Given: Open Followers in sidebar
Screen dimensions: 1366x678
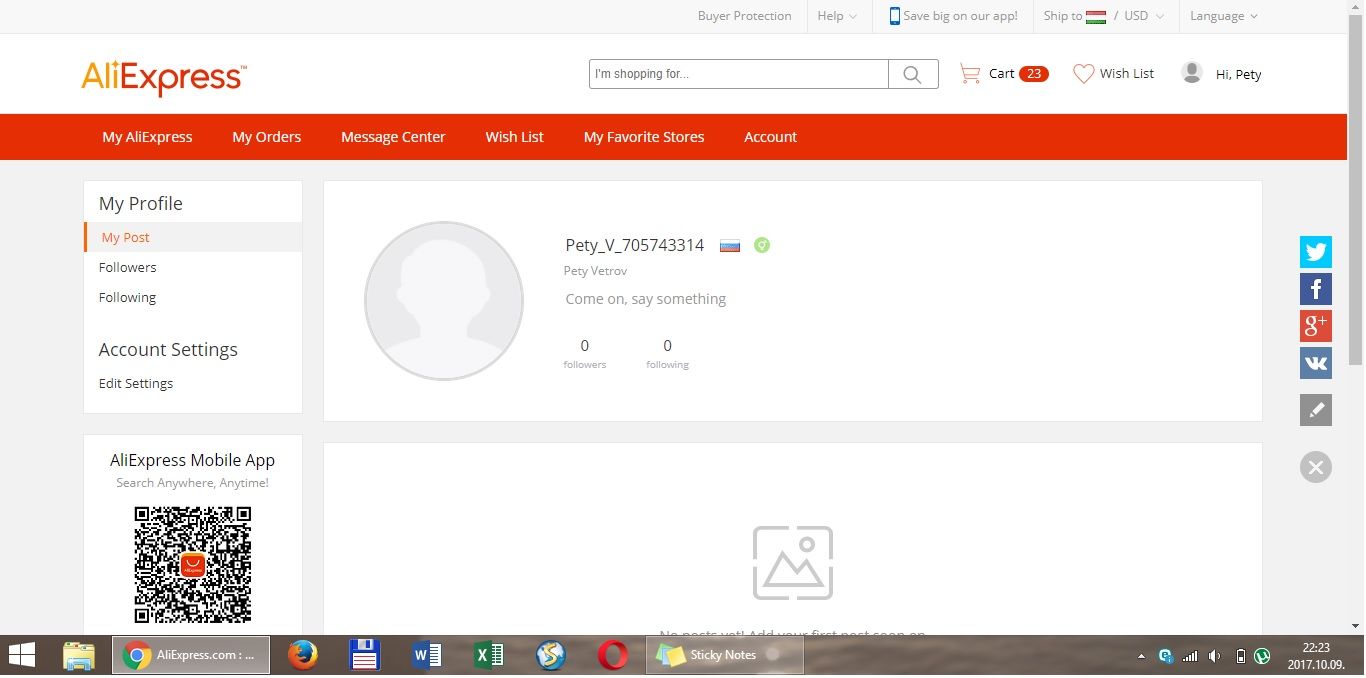Looking at the screenshot, I should 127,267.
